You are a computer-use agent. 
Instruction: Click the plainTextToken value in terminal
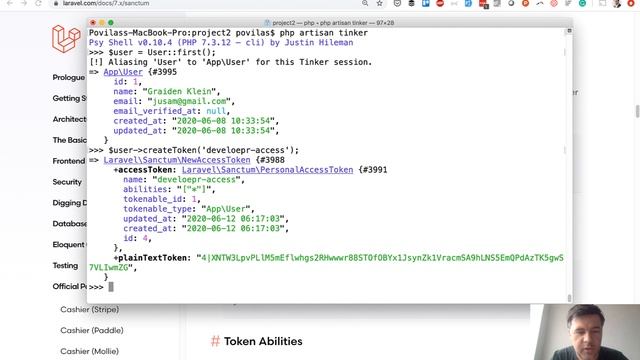point(327,263)
